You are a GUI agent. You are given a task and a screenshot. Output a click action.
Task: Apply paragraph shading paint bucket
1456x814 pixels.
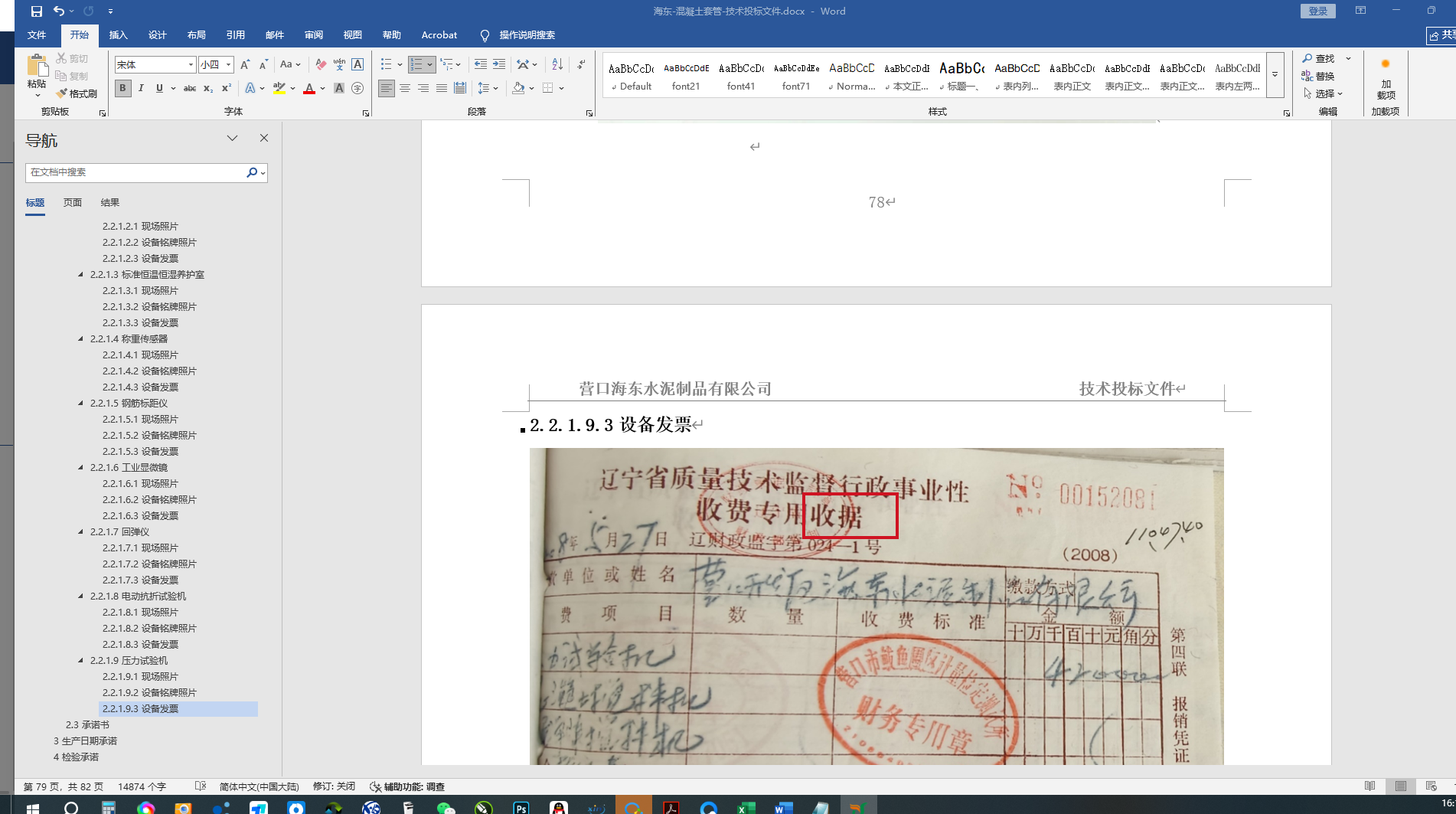518,88
